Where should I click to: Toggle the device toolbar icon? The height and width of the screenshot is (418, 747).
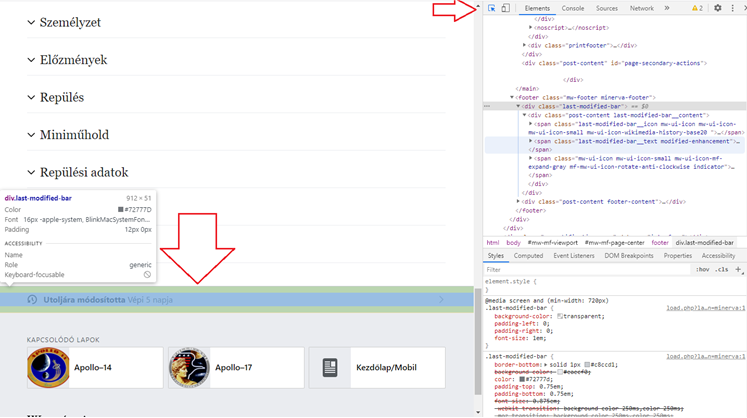pyautogui.click(x=506, y=8)
